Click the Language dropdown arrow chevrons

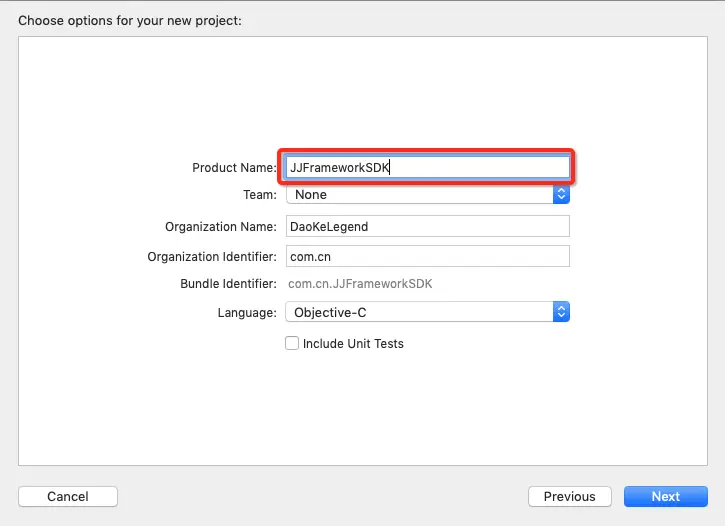[561, 312]
